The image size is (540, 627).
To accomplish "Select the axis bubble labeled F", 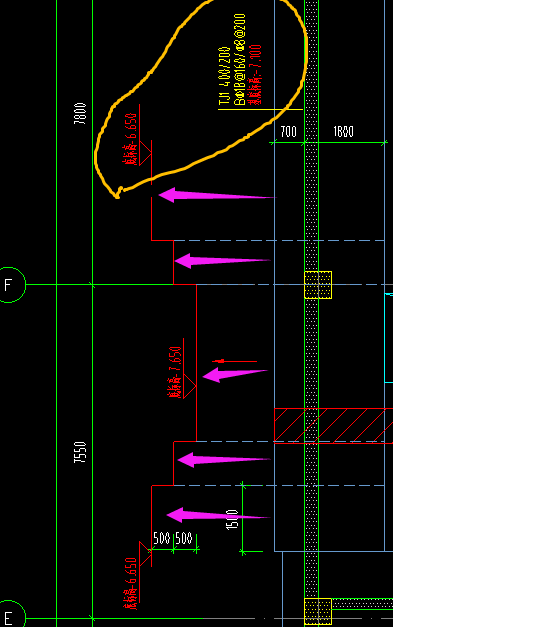I will point(10,285).
